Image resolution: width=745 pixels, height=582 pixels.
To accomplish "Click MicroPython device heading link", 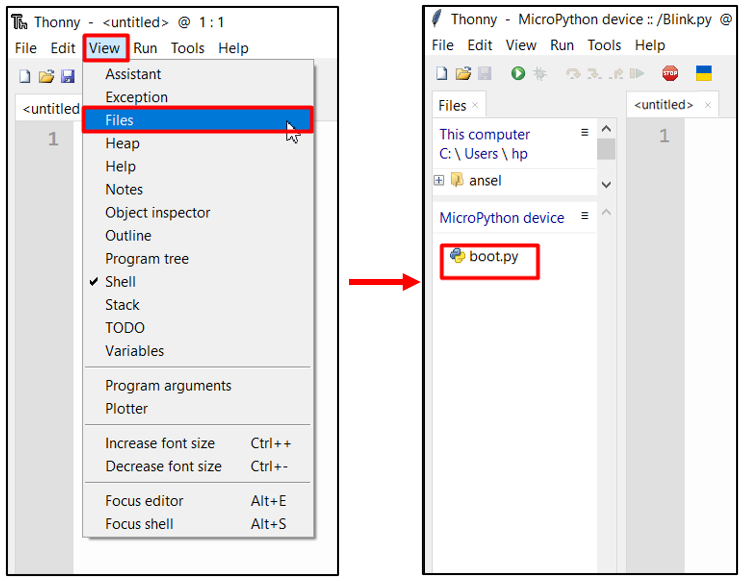I will 502,218.
